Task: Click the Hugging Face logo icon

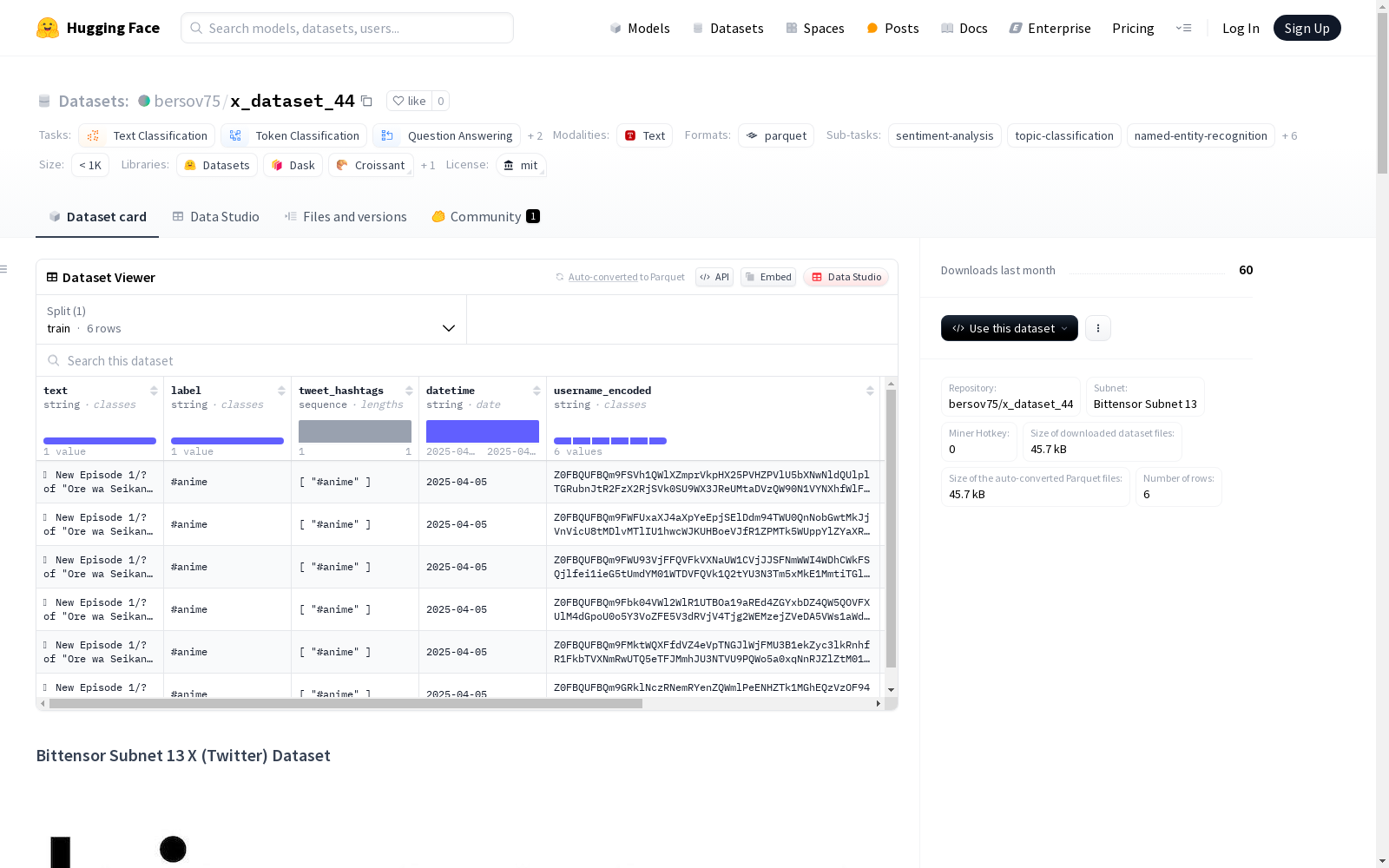Action: click(48, 28)
